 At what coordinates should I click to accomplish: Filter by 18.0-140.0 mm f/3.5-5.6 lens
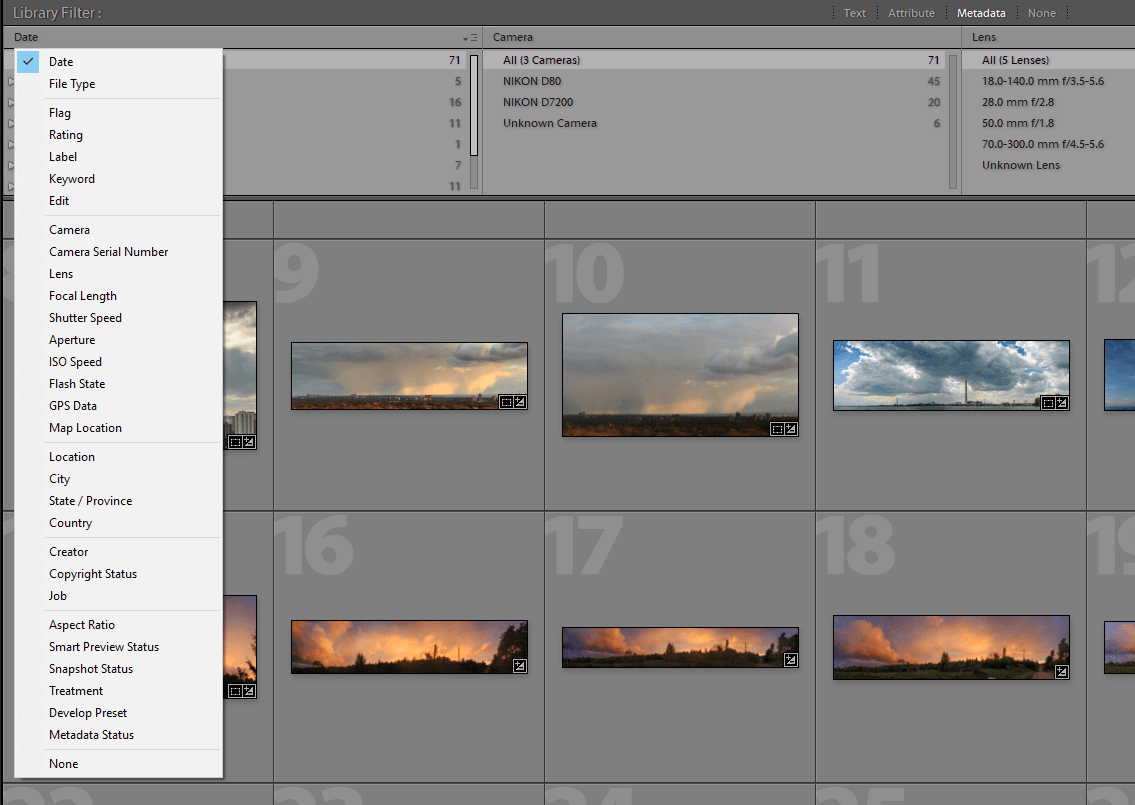1049,81
